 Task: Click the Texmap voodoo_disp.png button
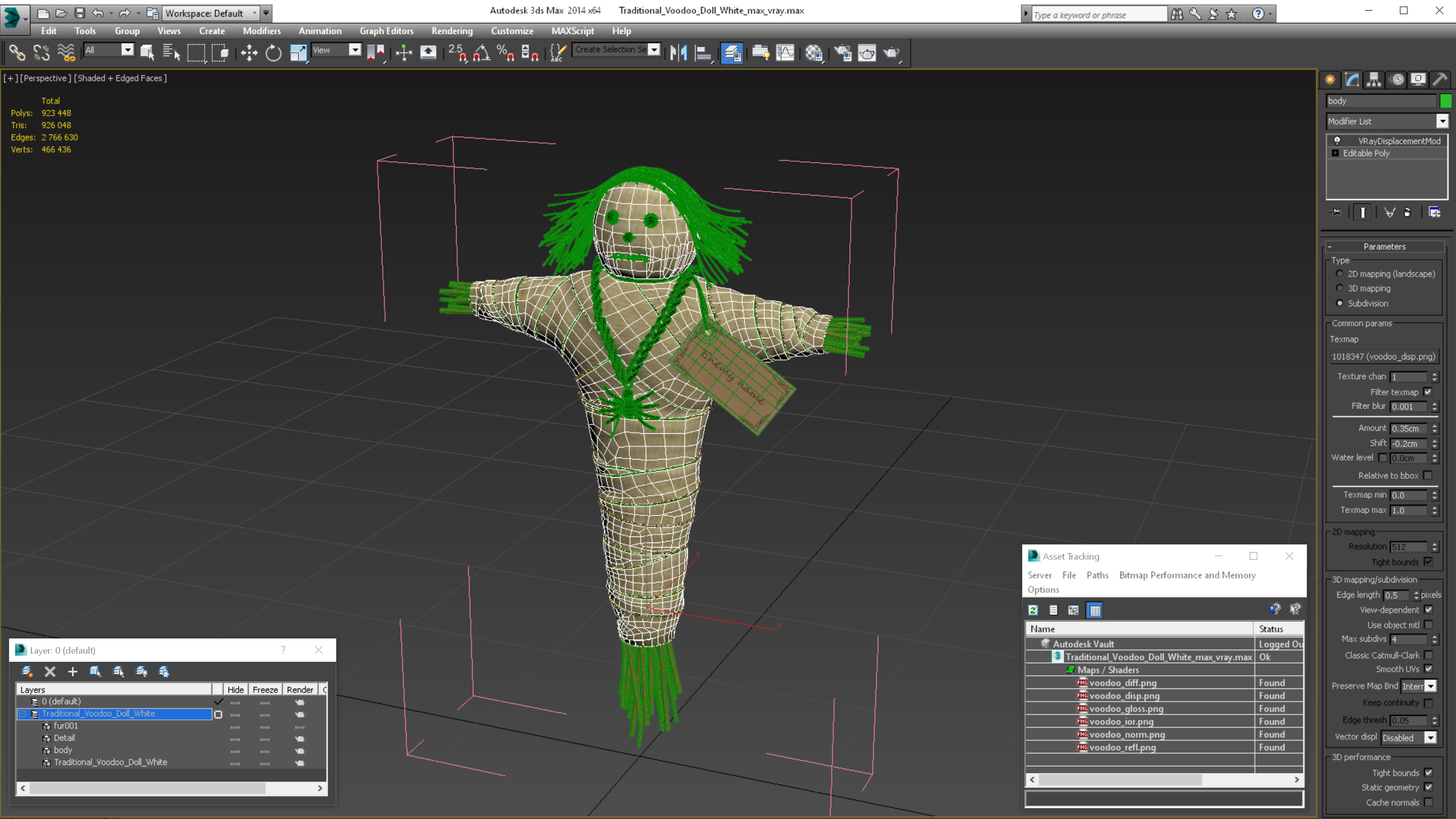(1384, 356)
